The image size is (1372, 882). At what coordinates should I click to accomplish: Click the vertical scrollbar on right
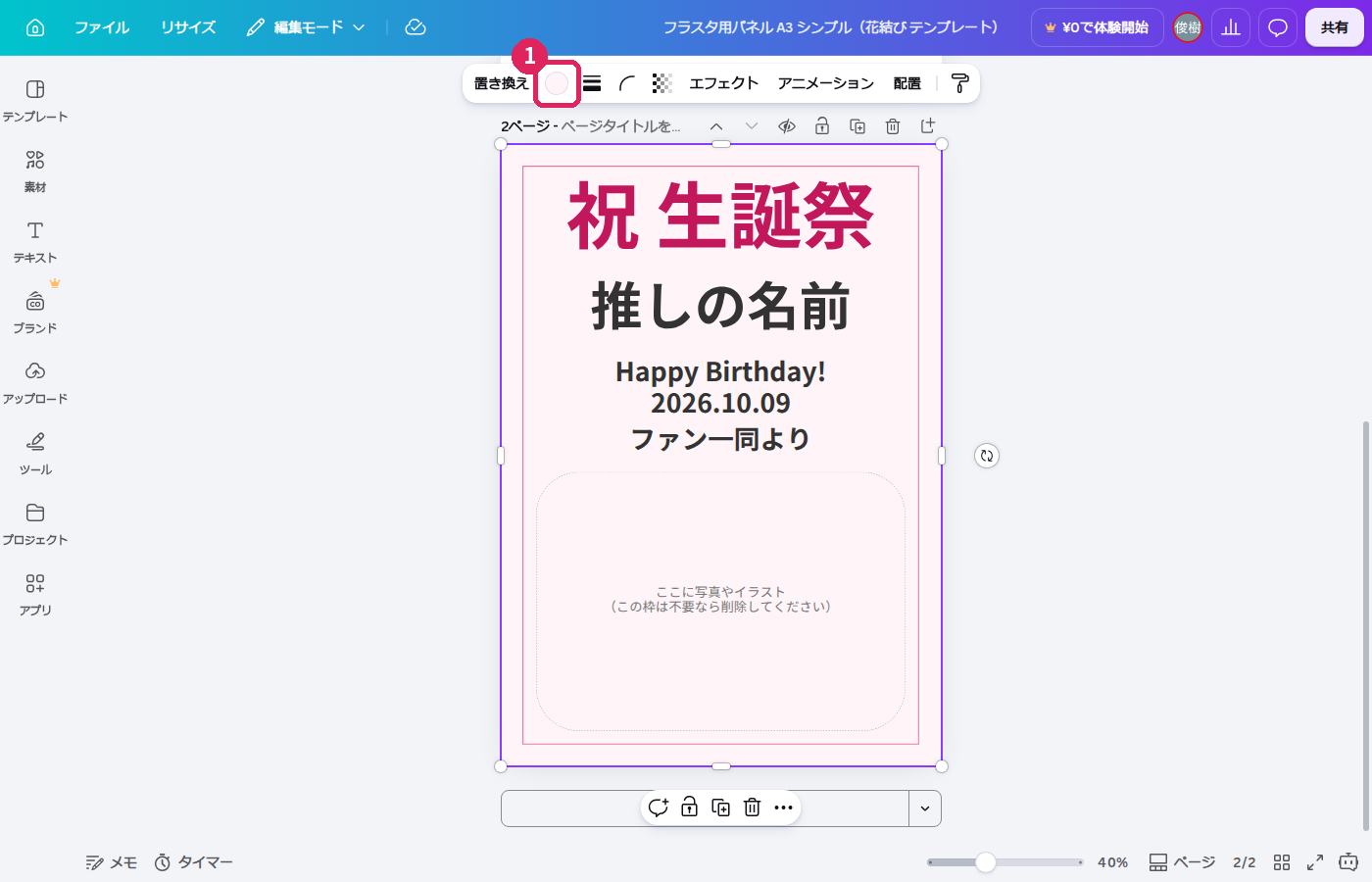[1366, 627]
